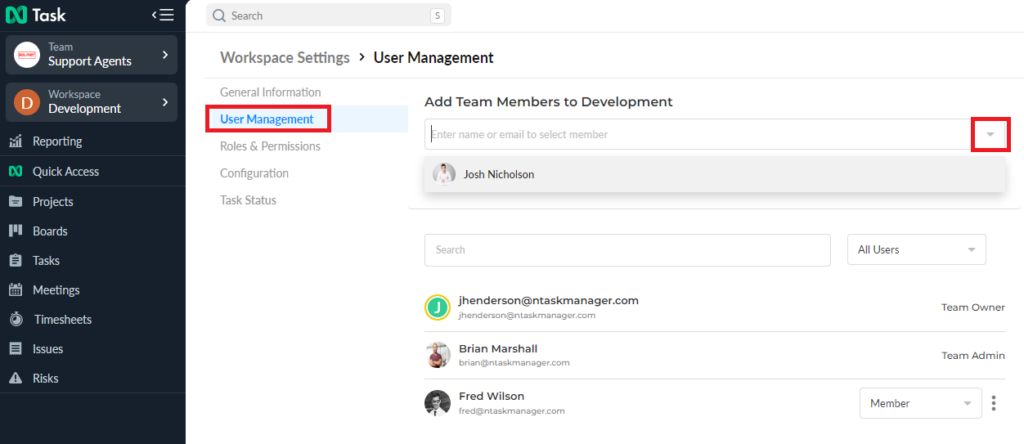Switch to Roles & Permissions tab
This screenshot has width=1024, height=444.
(x=270, y=146)
